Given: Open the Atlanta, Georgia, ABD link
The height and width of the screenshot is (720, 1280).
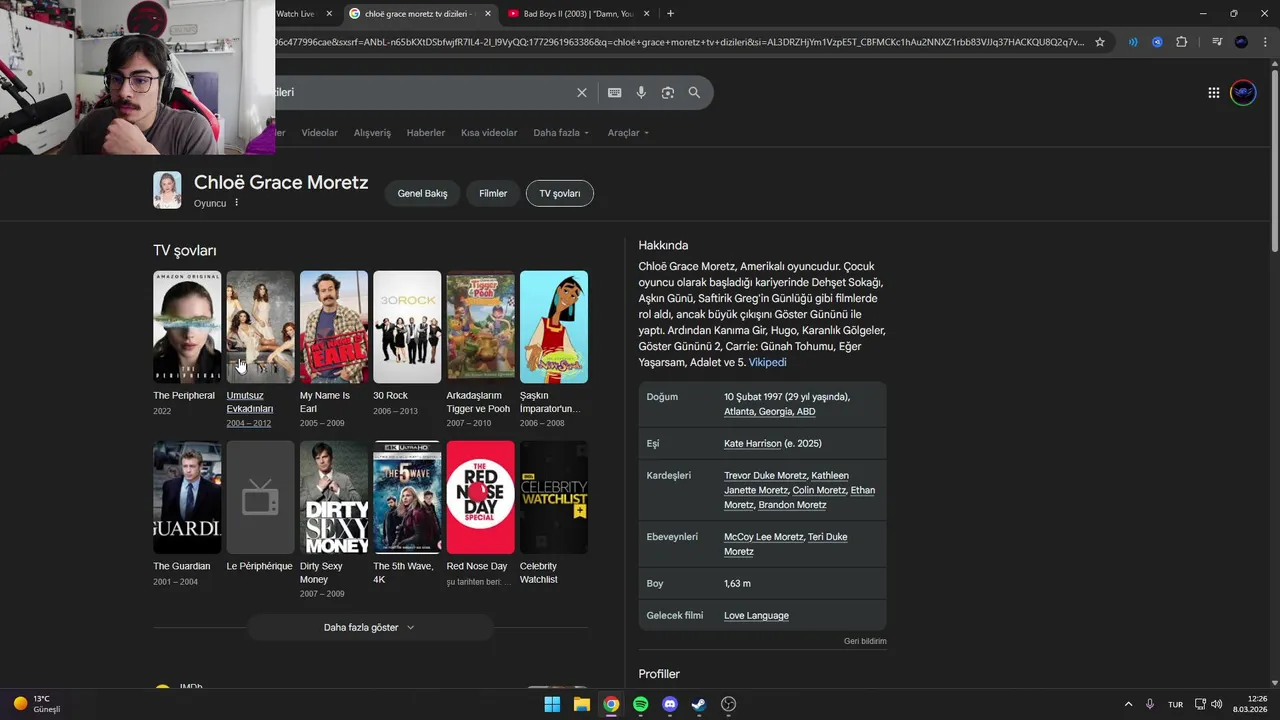Looking at the screenshot, I should pos(770,411).
